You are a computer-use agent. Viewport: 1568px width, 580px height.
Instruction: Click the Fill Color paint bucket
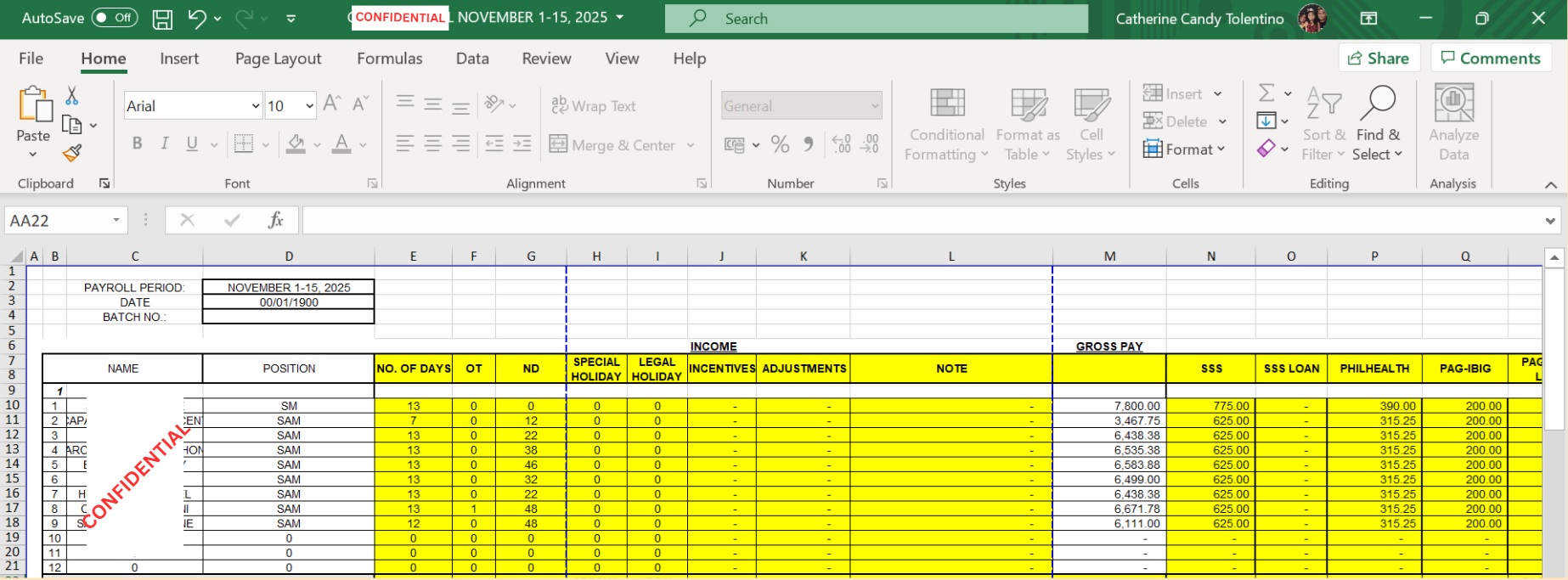tap(296, 144)
